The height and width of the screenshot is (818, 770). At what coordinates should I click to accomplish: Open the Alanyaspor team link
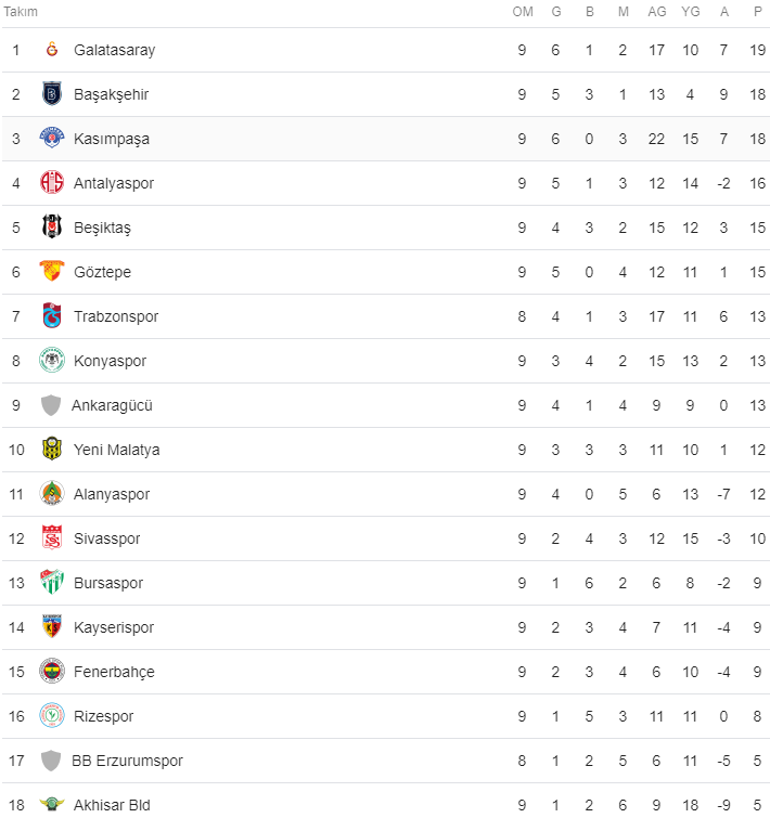(113, 494)
